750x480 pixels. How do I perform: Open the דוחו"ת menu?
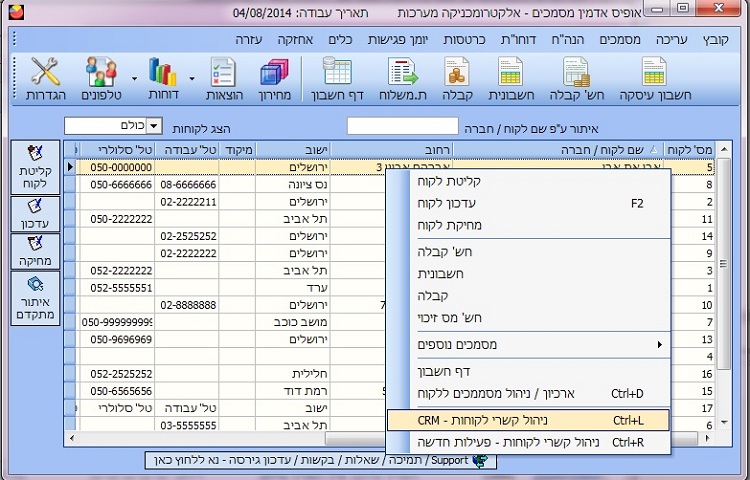(518, 40)
